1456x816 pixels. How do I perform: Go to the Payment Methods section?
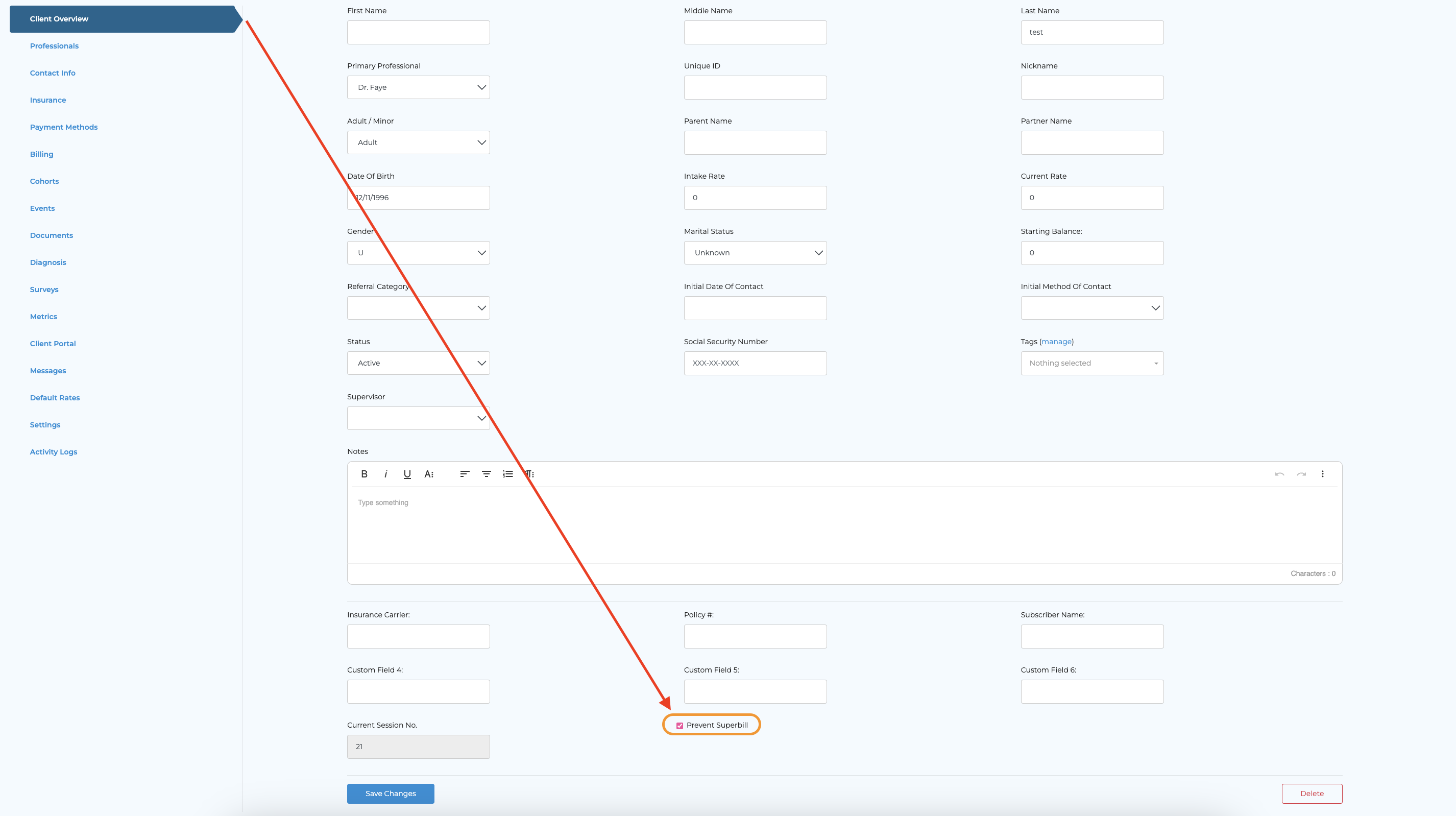[64, 127]
